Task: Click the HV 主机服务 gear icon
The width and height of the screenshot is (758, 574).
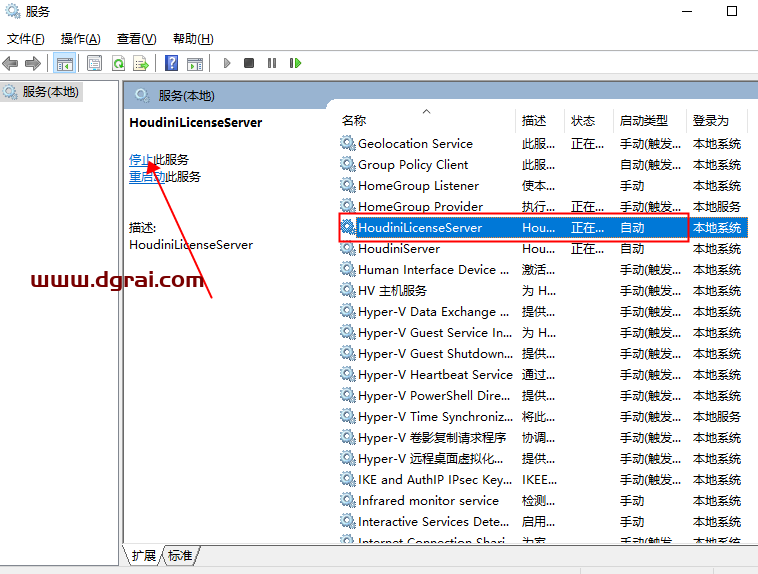Action: point(348,290)
